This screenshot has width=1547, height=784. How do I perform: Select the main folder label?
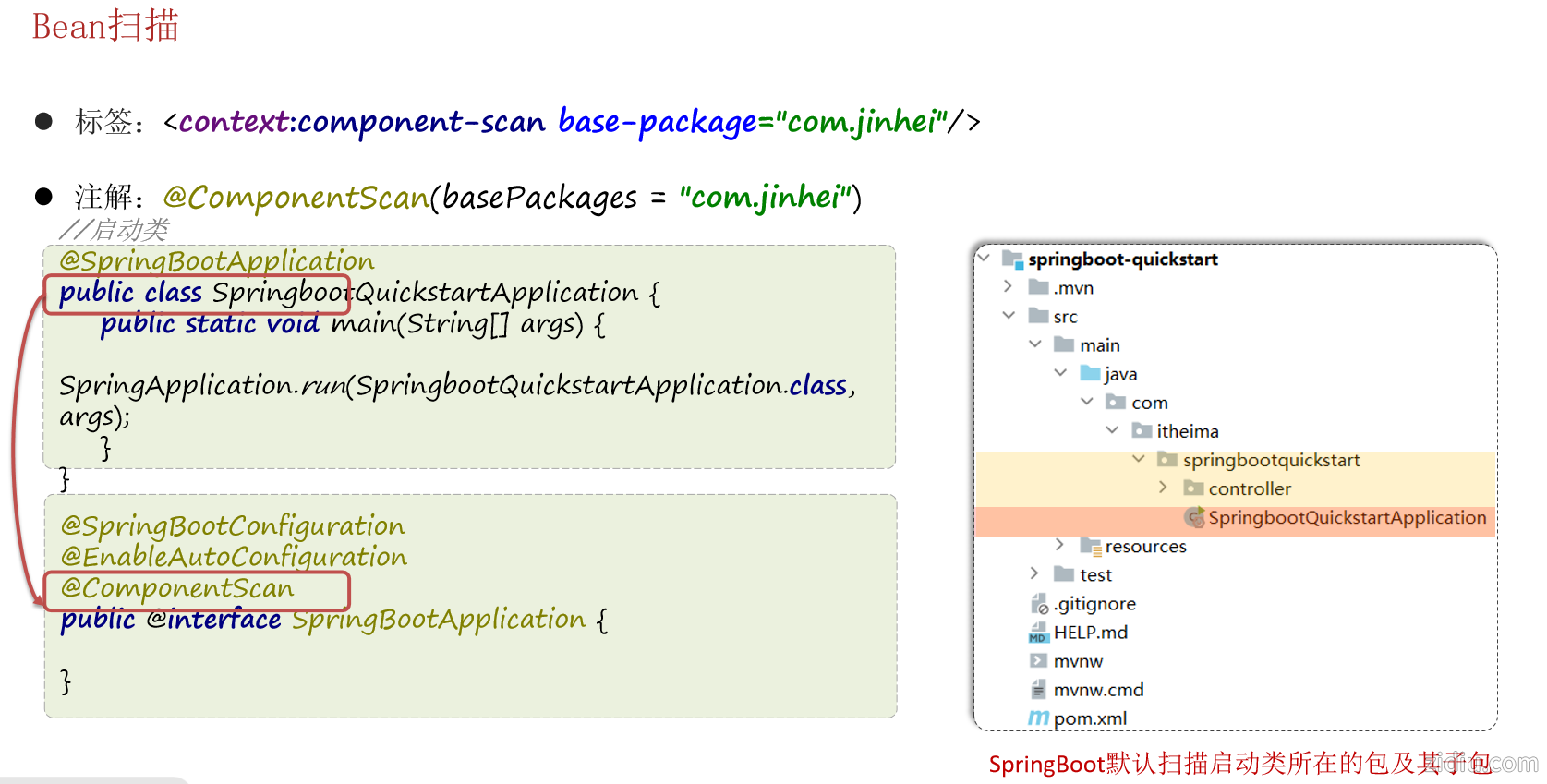click(x=1099, y=345)
